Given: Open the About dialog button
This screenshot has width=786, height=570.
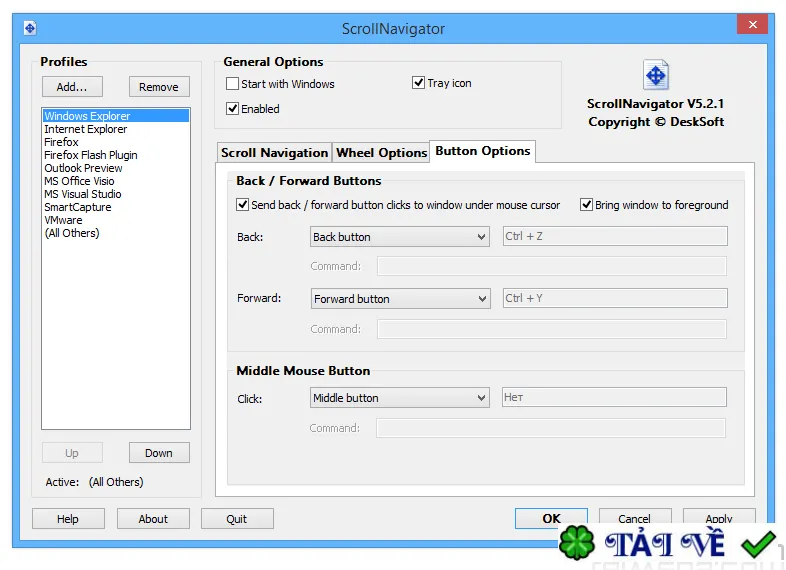Looking at the screenshot, I should (x=153, y=519).
